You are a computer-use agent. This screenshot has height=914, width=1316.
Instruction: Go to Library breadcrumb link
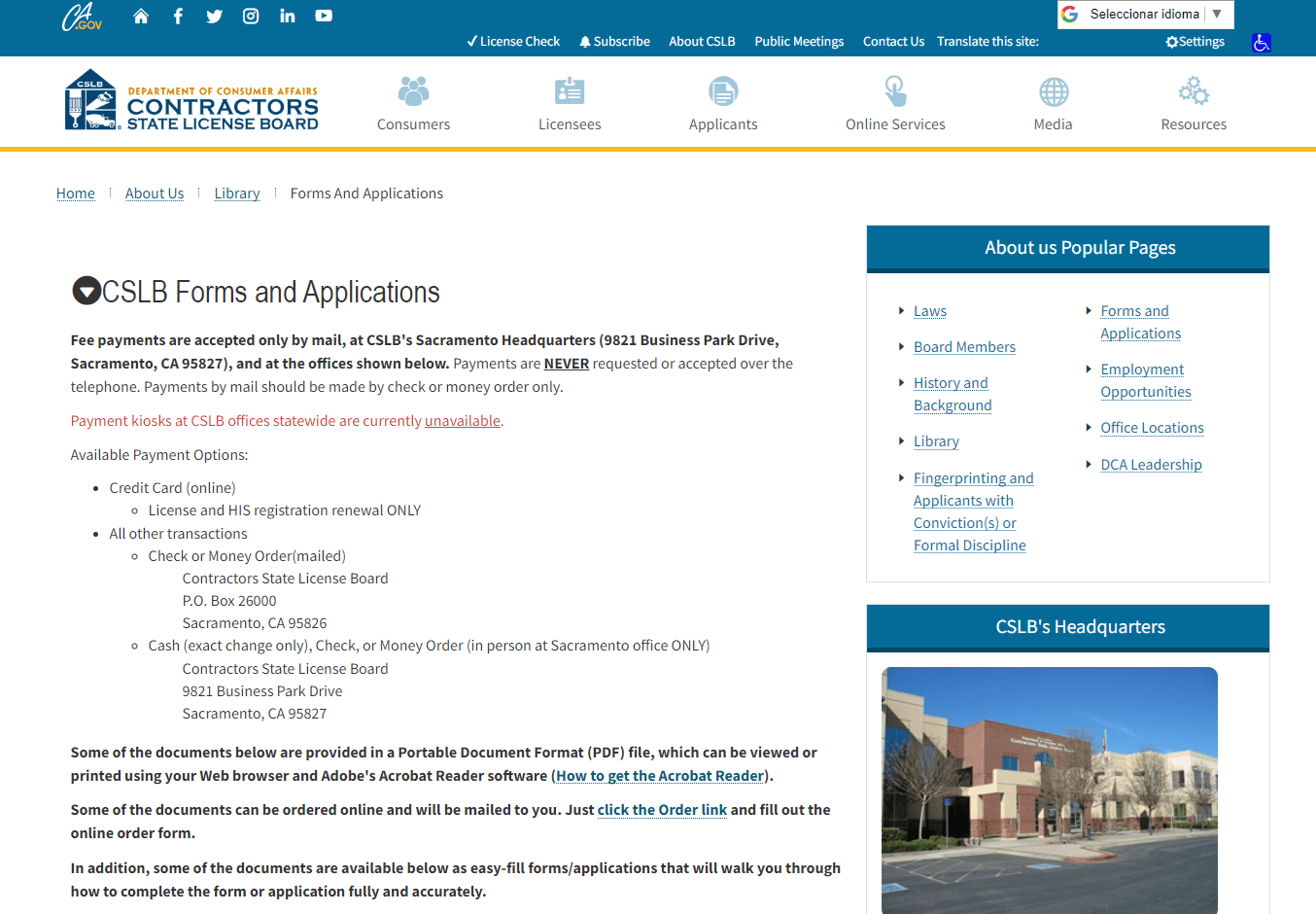click(x=237, y=193)
